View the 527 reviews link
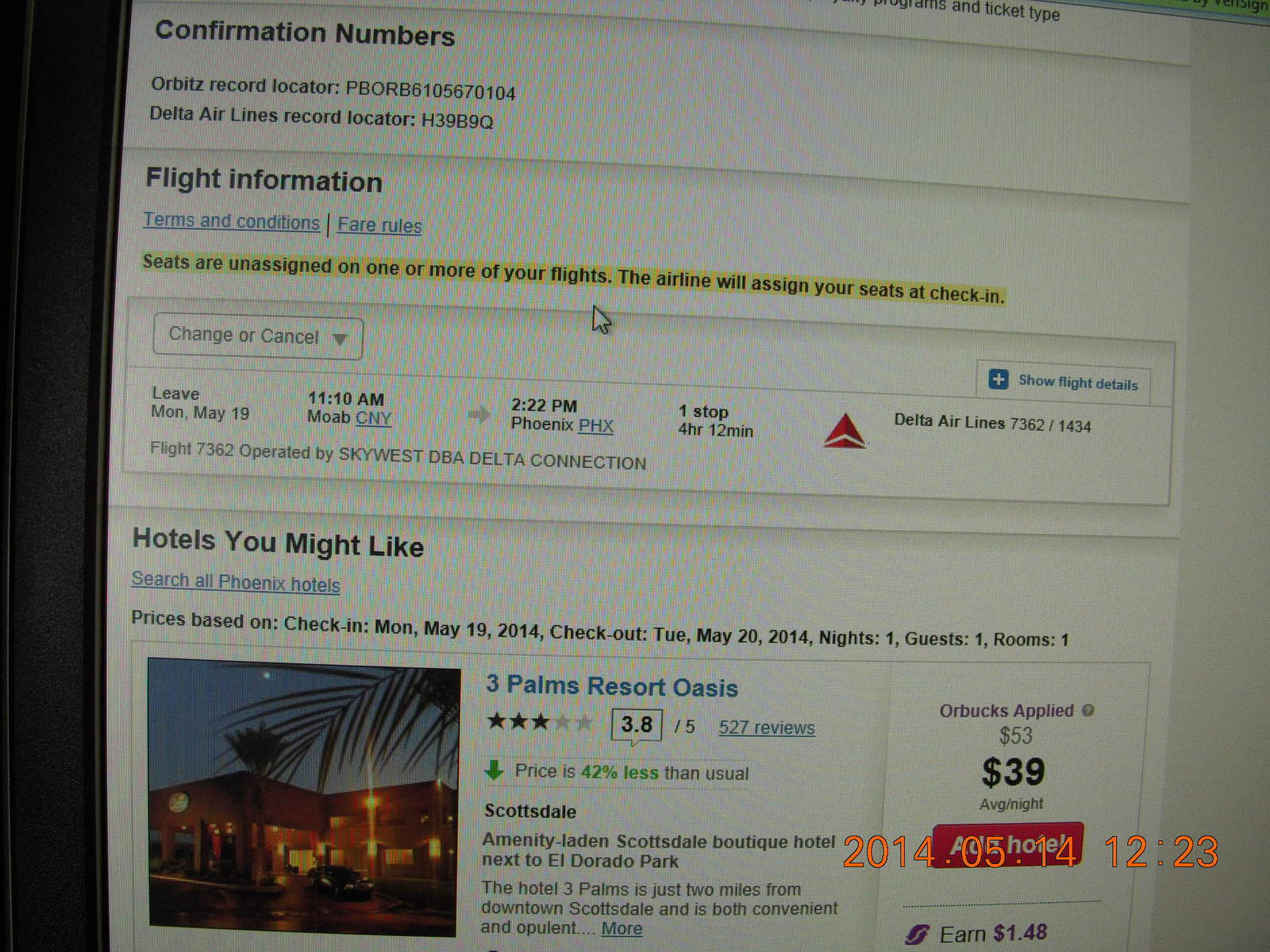 [x=767, y=727]
